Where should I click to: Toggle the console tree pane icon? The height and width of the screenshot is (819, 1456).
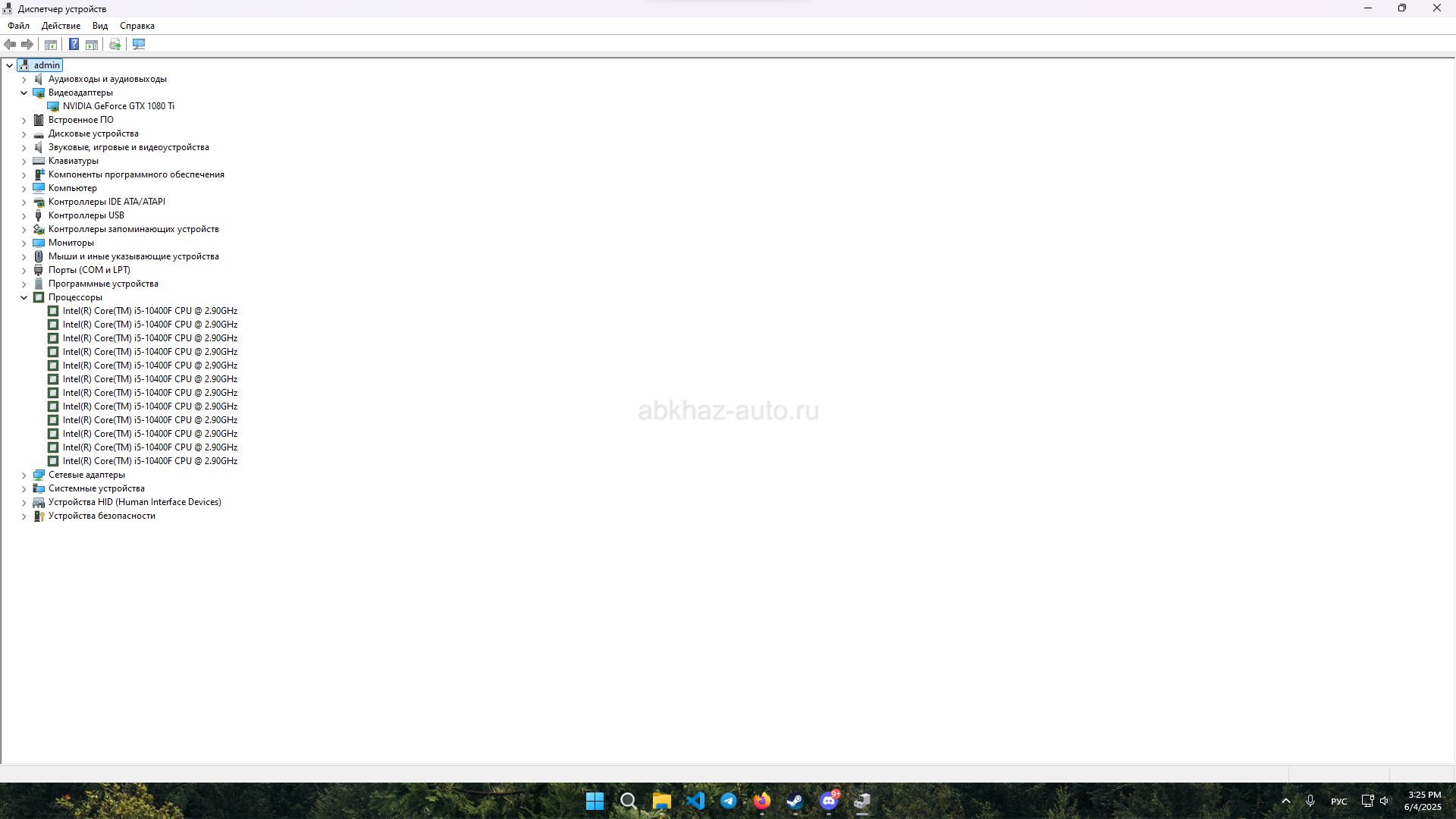[x=51, y=45]
